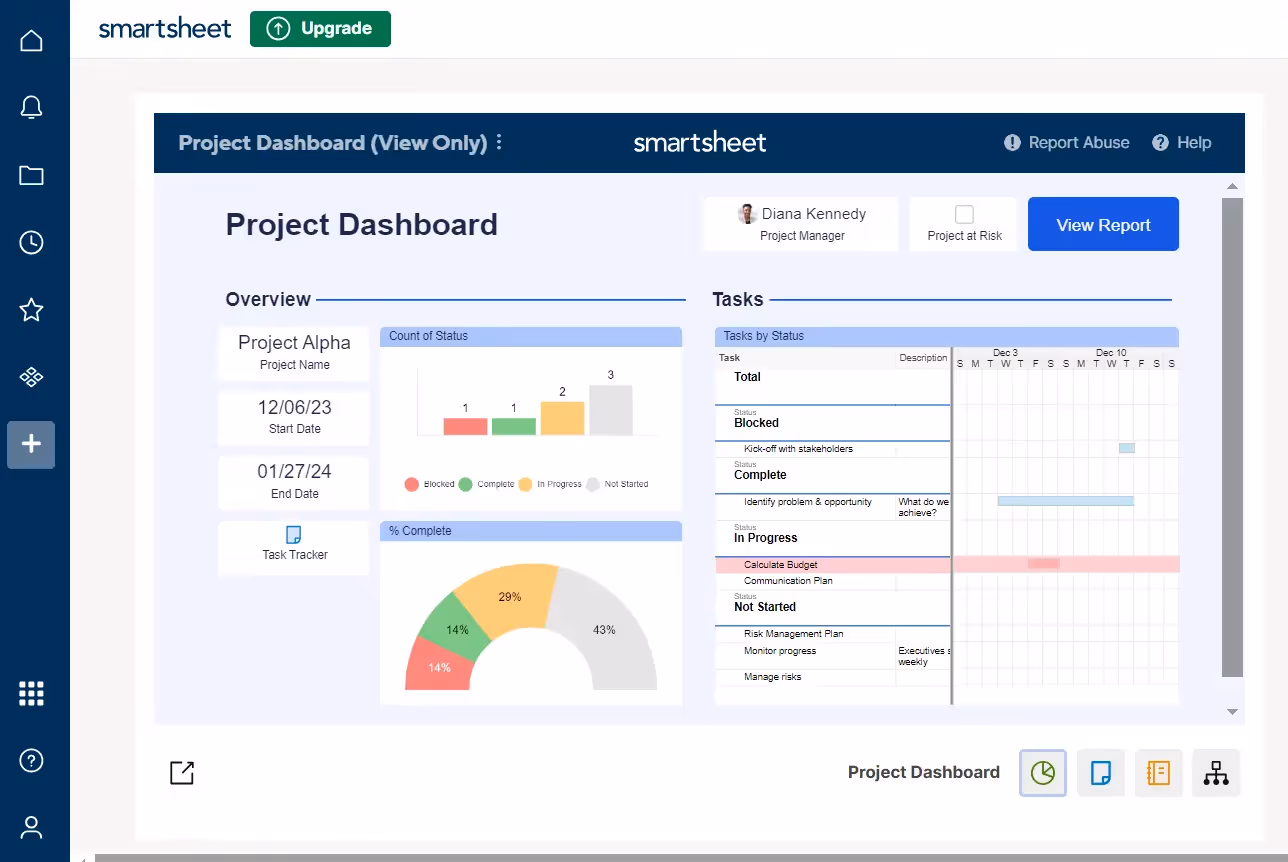Toggle the Project at Risk checkbox

pos(964,214)
